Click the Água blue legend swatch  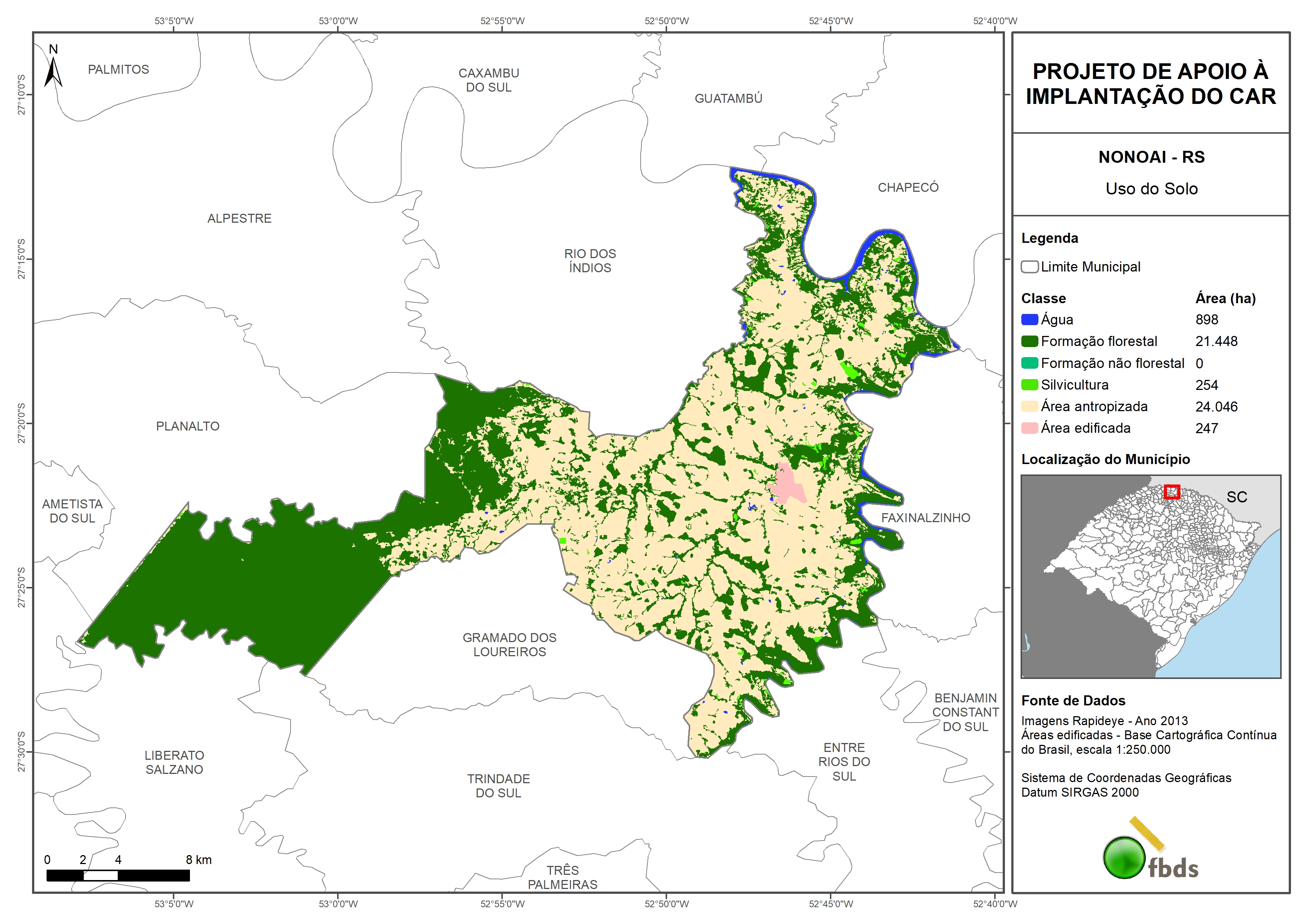[x=1029, y=320]
